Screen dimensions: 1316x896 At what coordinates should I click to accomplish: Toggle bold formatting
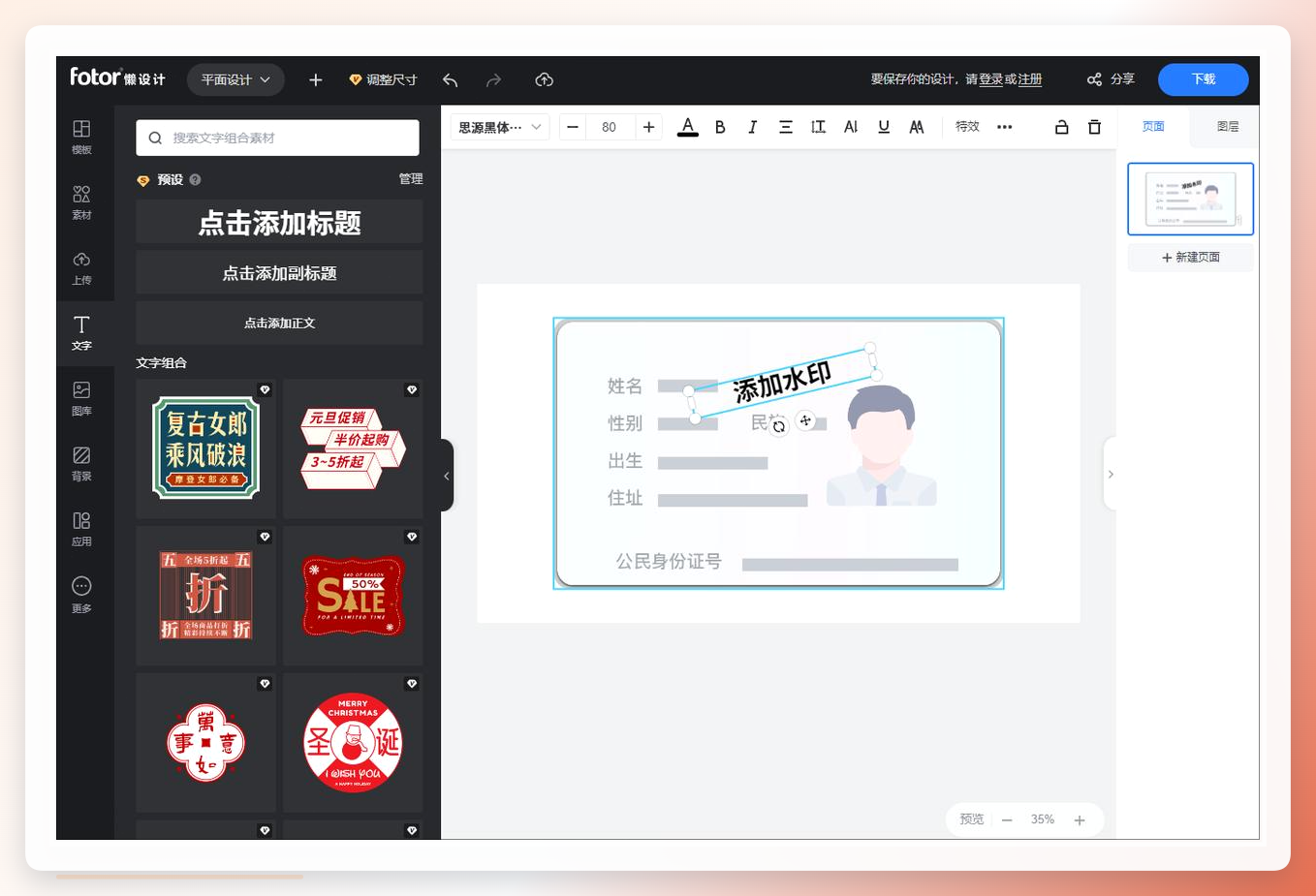point(720,127)
